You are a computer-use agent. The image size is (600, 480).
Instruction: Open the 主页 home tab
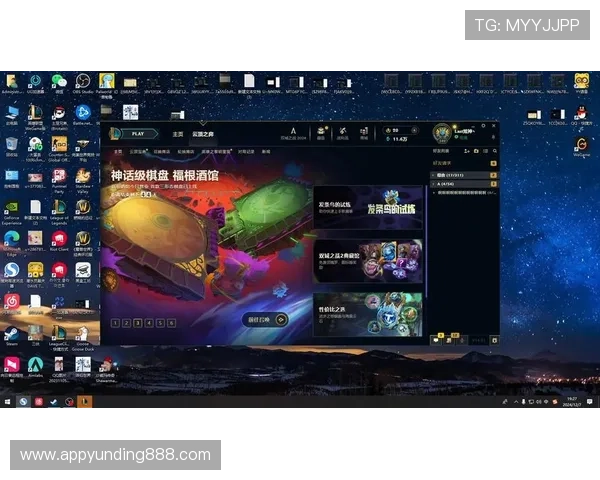(177, 133)
